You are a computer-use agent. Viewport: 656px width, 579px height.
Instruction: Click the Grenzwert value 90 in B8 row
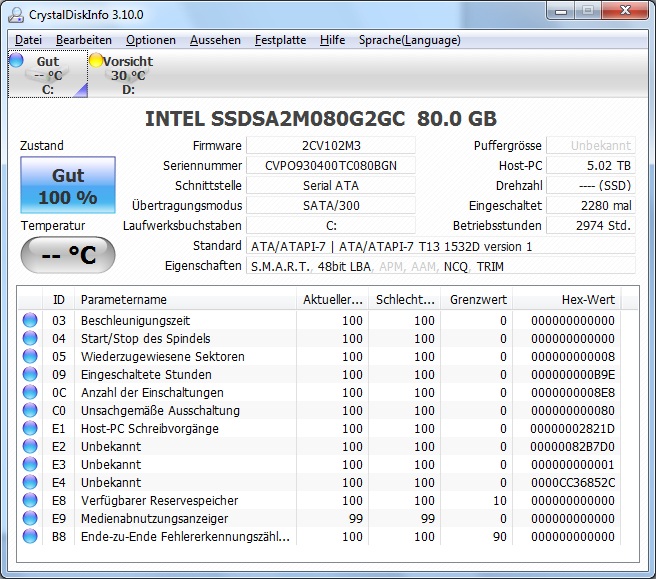tap(500, 536)
